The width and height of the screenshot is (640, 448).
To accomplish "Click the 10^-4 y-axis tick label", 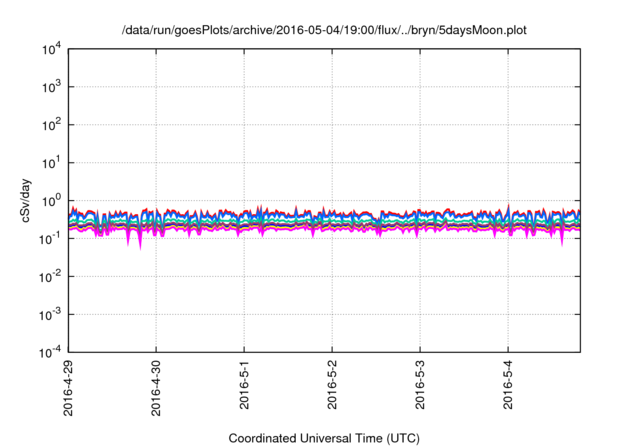I will click(50, 352).
